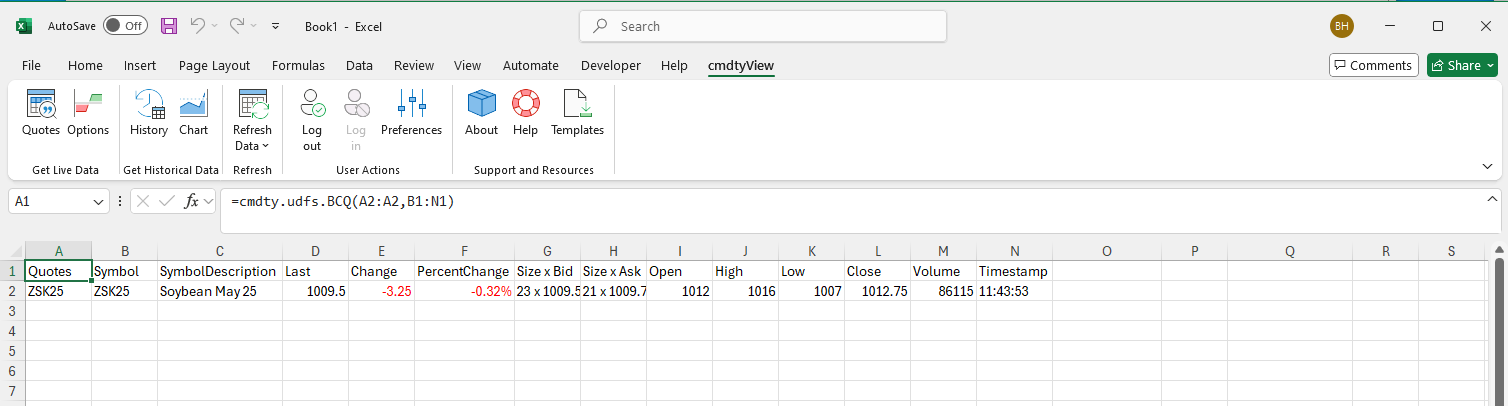Viewport: 1508px width, 406px height.
Task: Select the Size x Bid header cell
Action: [x=547, y=271]
